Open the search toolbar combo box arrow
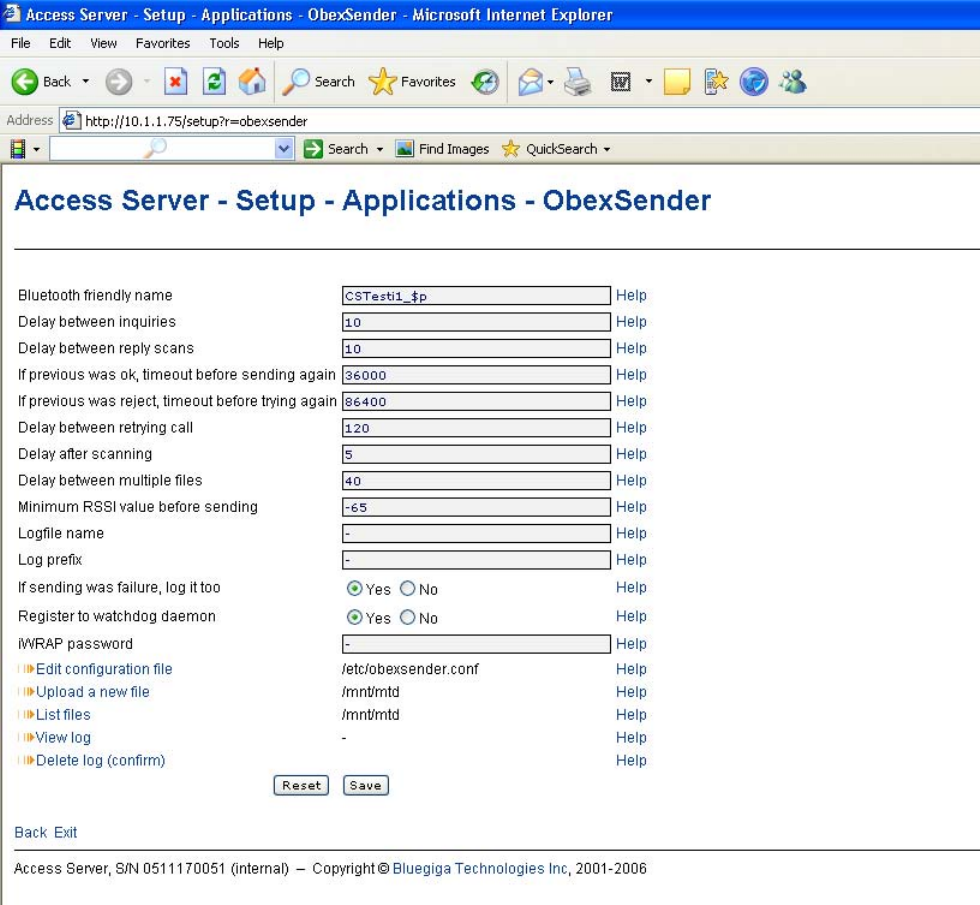The width and height of the screenshot is (980, 905). (284, 149)
